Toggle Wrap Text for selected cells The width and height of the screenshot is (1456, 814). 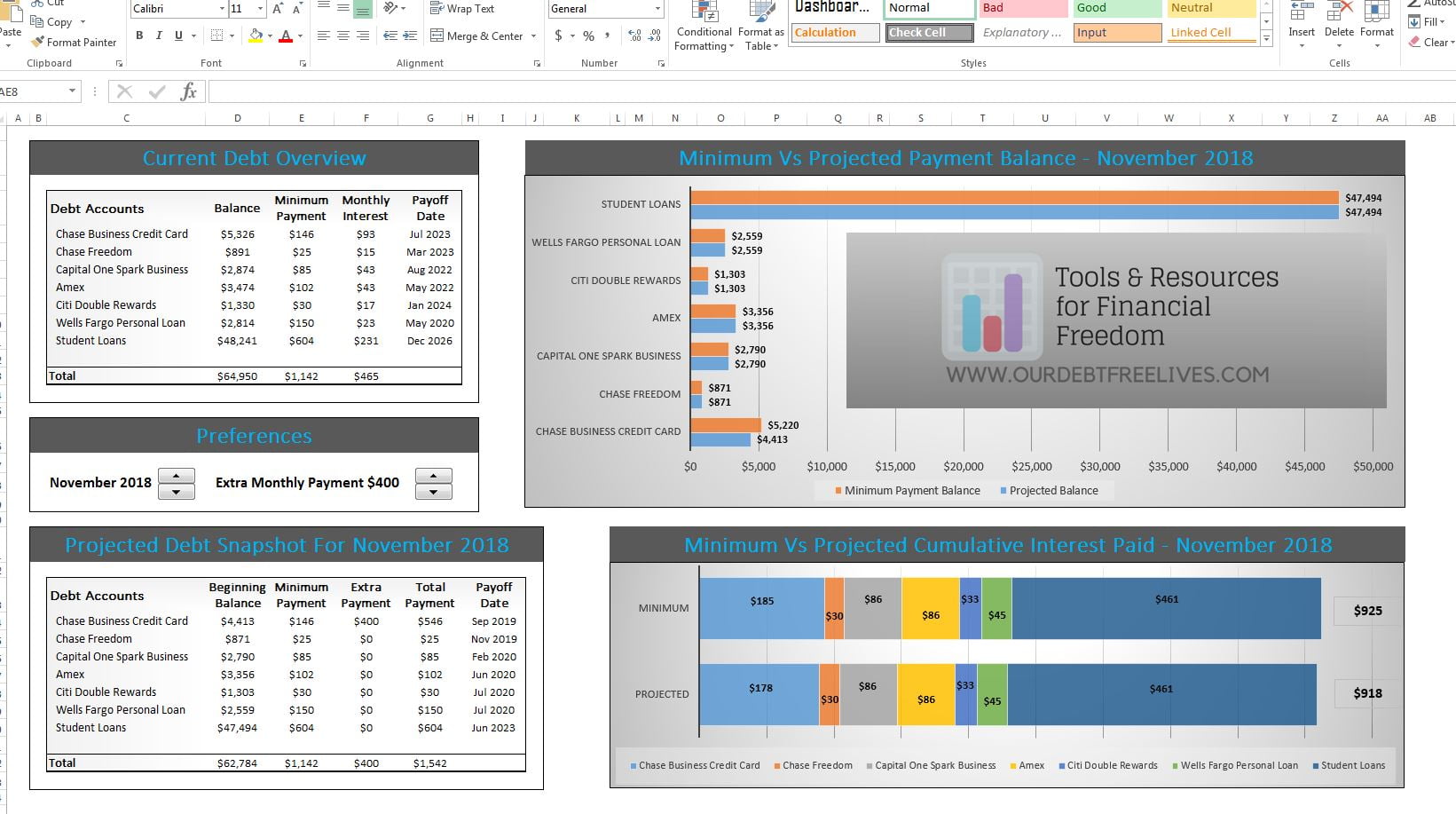point(462,9)
